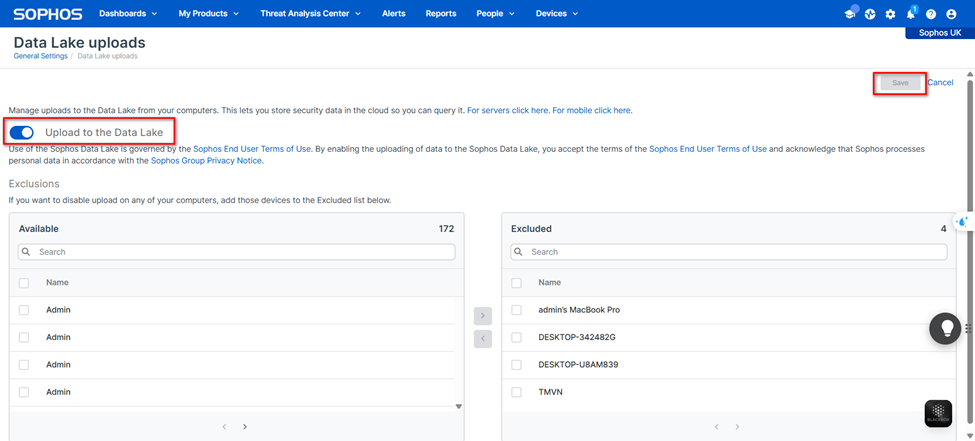Go to the Alerts menu item
The image size is (975, 441).
(x=393, y=14)
